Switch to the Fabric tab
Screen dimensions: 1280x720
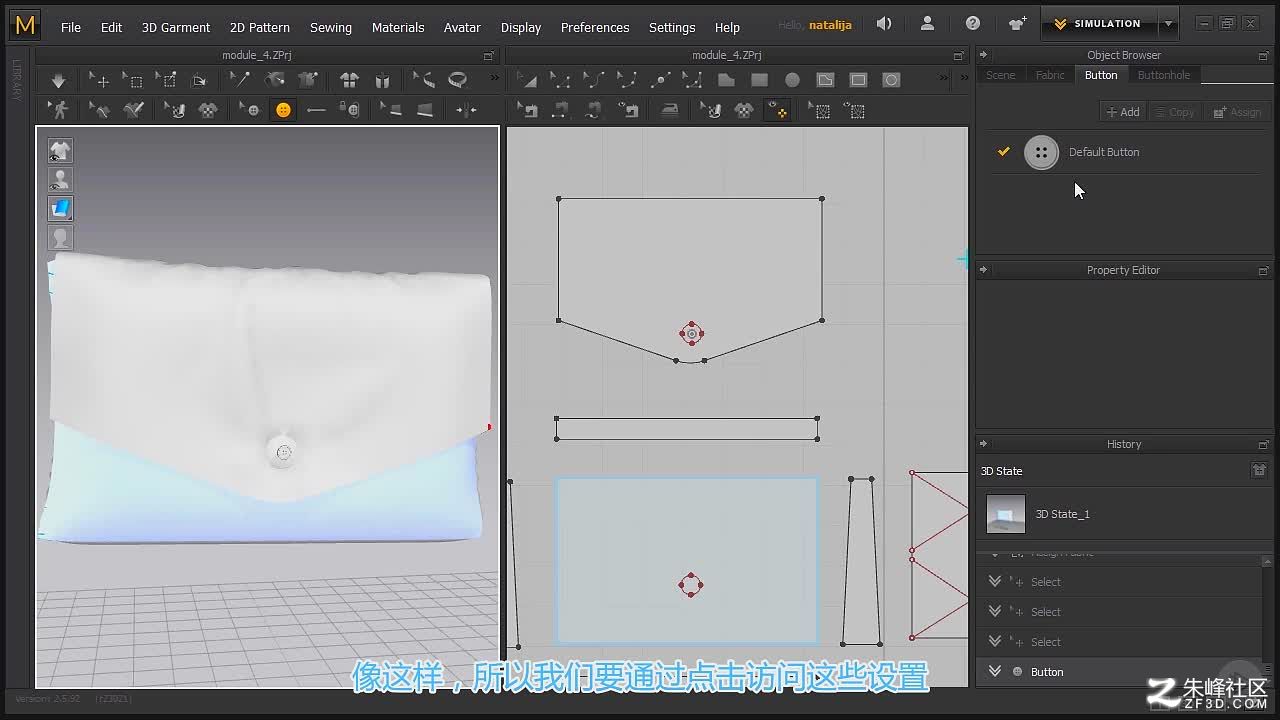click(1050, 75)
